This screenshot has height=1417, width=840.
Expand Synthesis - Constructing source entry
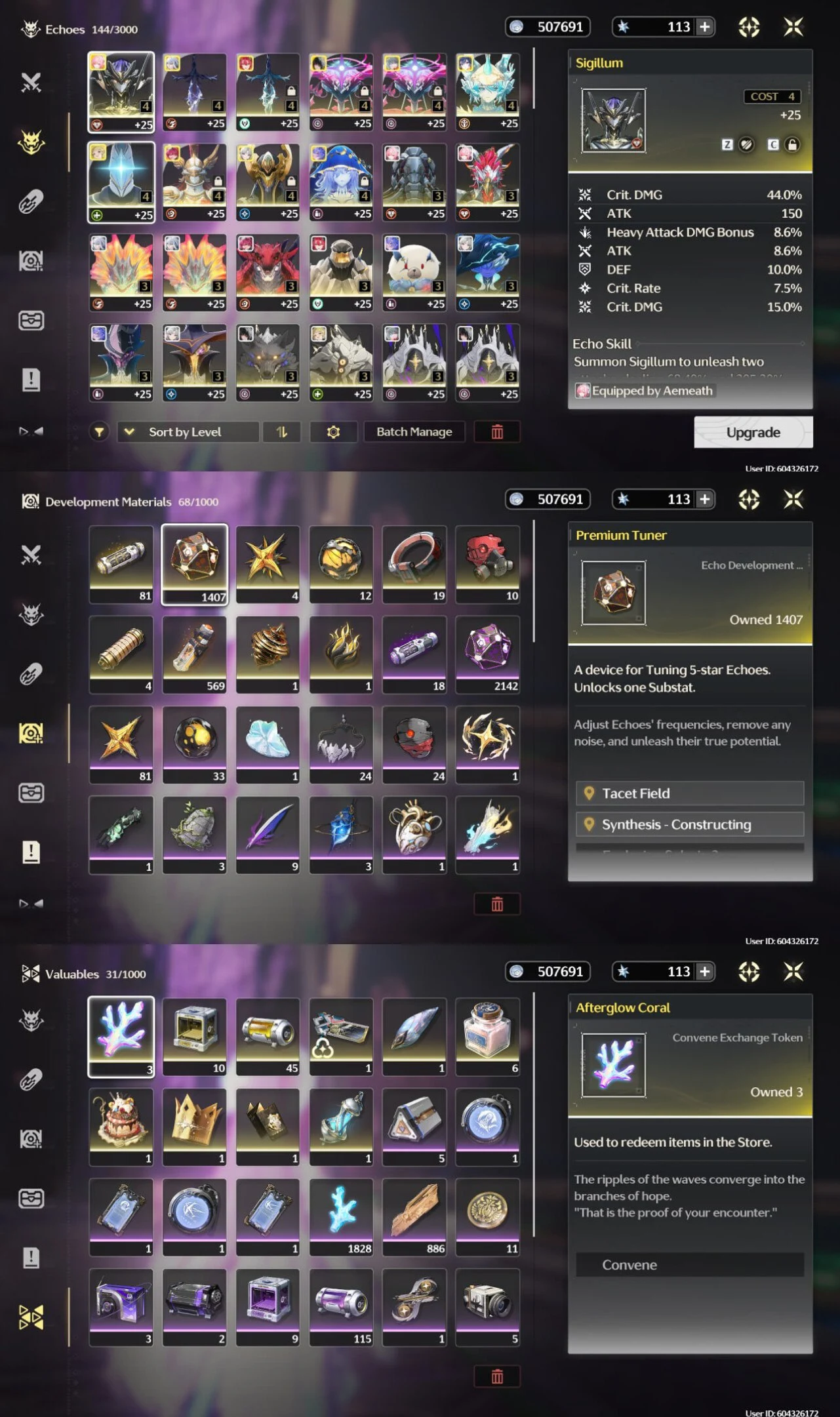click(690, 824)
